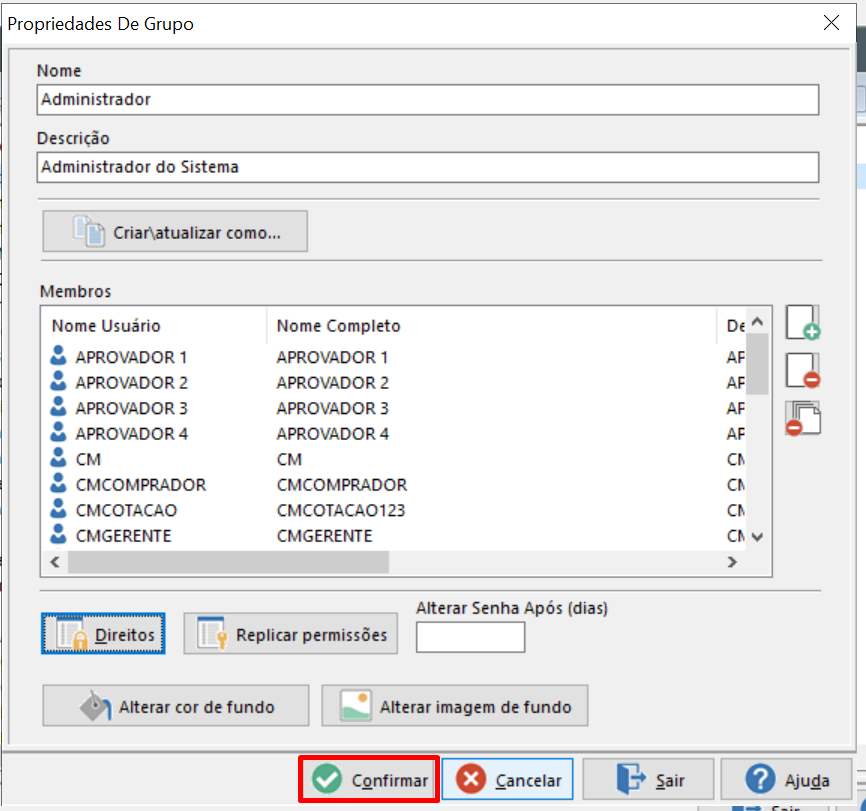The width and height of the screenshot is (866, 811).
Task: Click the members list horizontal scrollbar thumb
Action: point(228,562)
